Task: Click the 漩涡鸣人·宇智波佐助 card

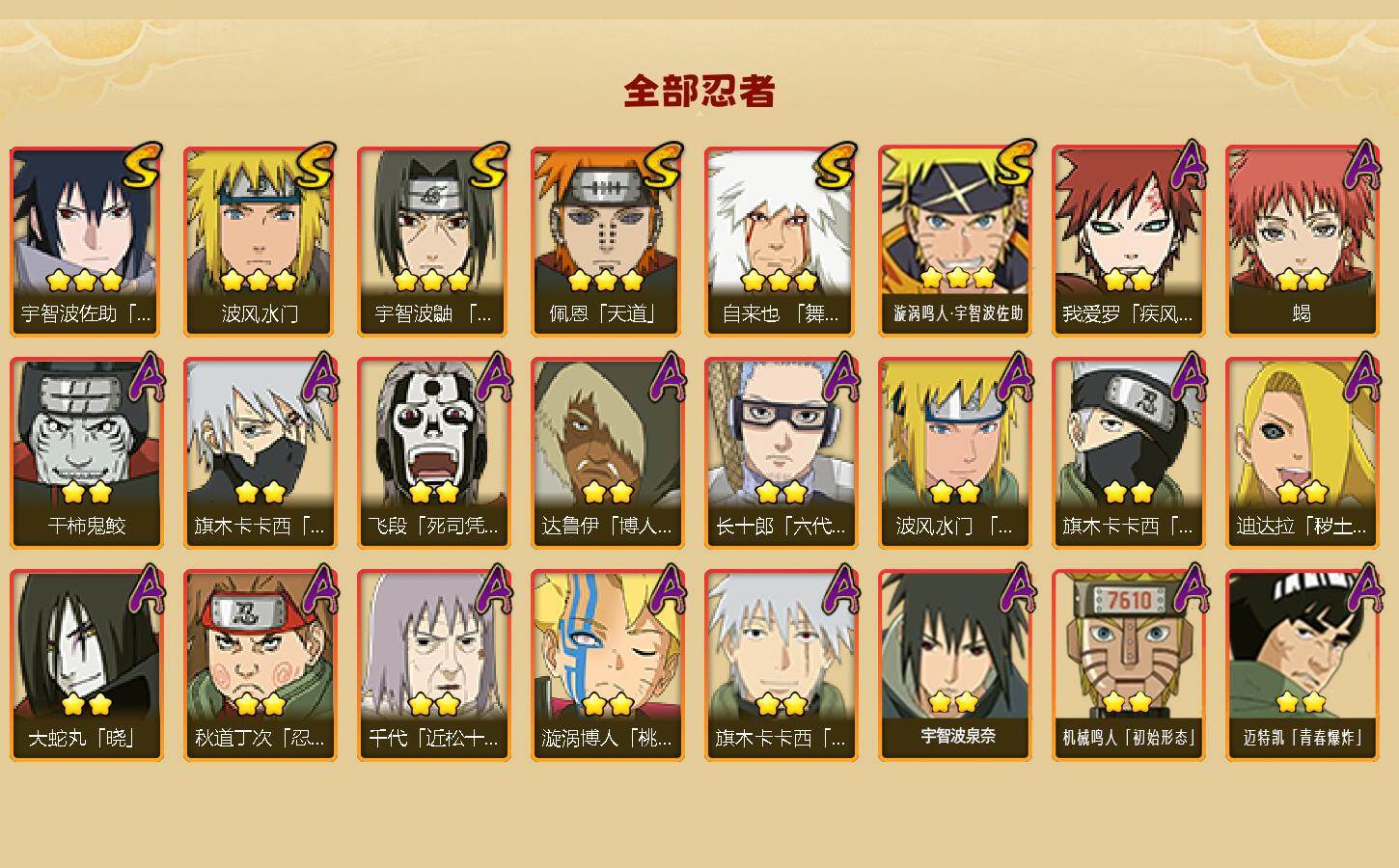Action: [x=954, y=241]
